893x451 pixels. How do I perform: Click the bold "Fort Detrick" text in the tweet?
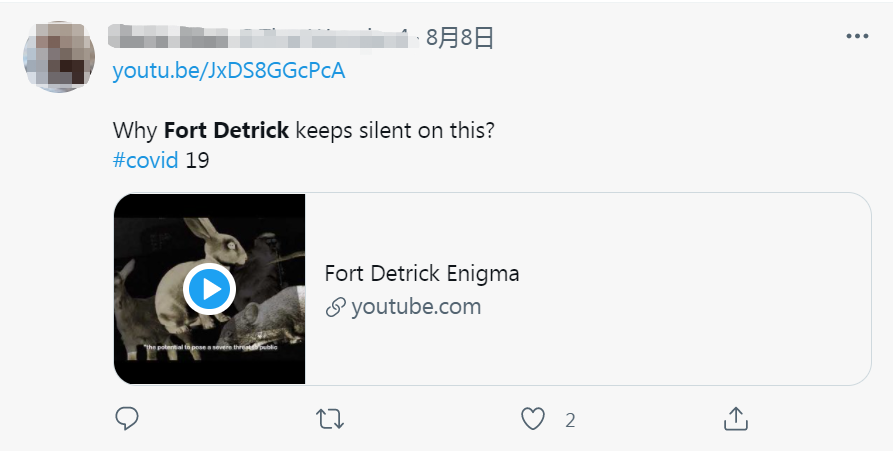click(x=226, y=131)
